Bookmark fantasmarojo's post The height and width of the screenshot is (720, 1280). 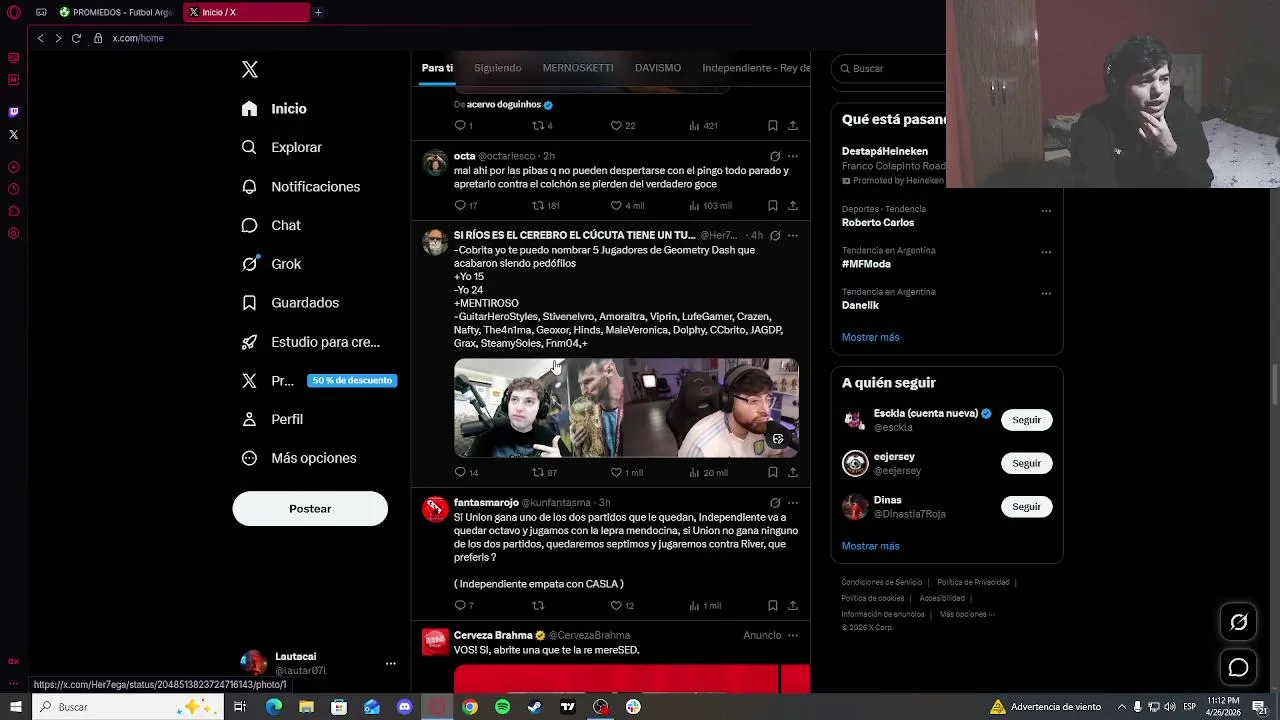point(772,605)
